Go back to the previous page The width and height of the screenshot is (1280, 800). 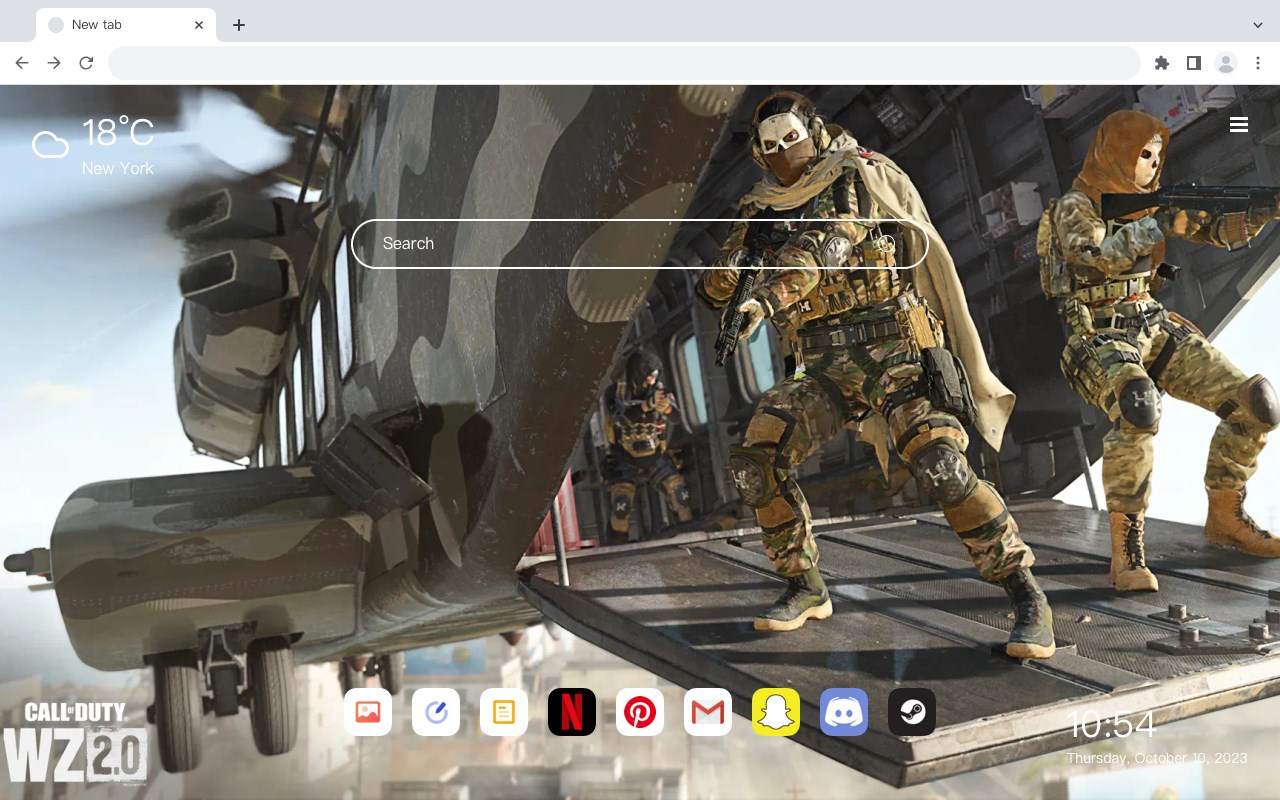(22, 63)
